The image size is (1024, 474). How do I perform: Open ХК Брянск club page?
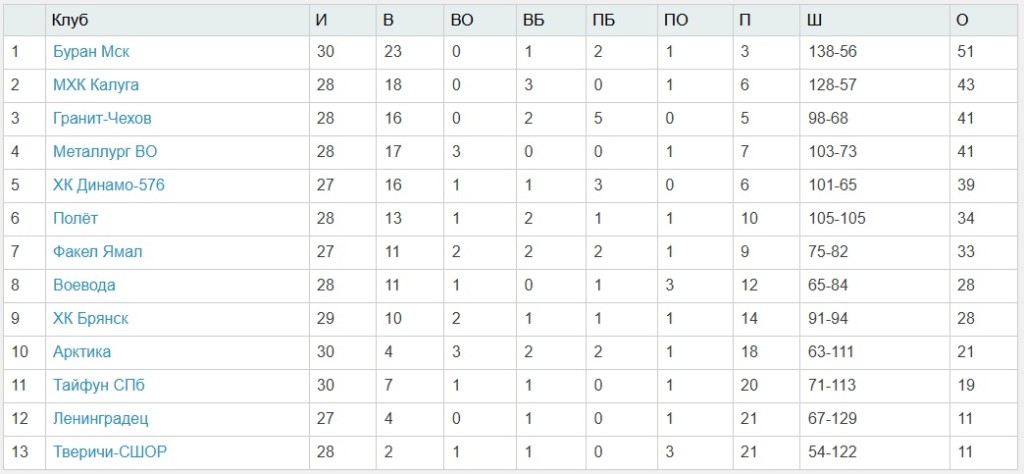90,318
